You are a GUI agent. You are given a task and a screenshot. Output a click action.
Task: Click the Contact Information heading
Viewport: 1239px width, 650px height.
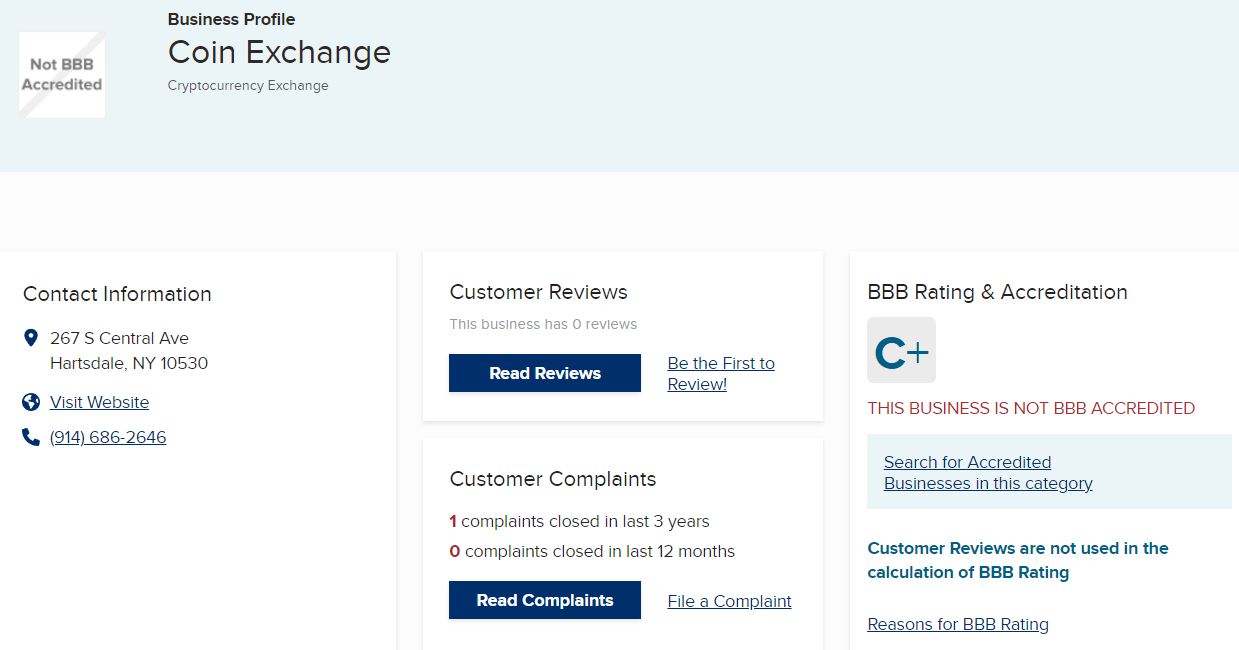coord(117,294)
